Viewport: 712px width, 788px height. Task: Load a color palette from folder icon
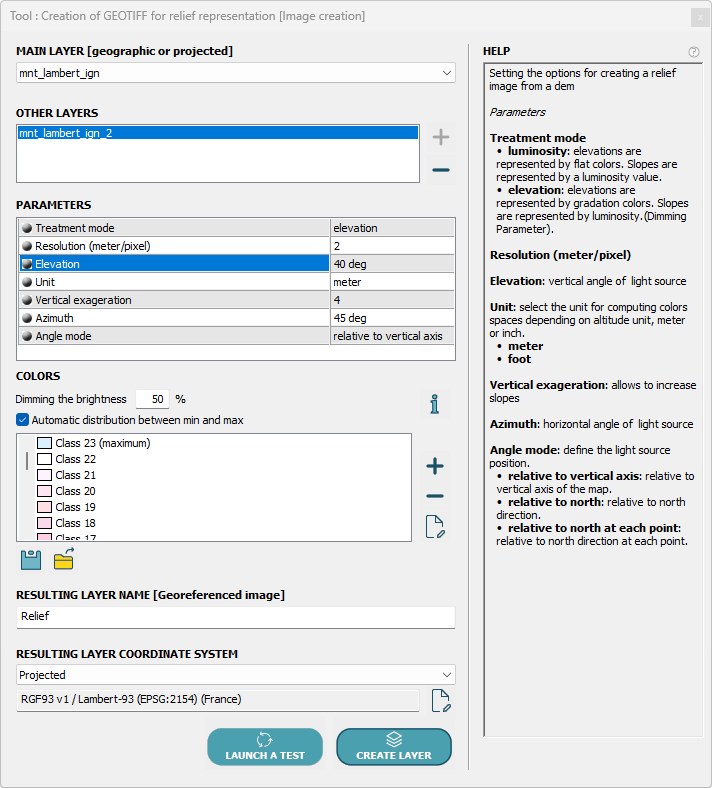click(64, 560)
